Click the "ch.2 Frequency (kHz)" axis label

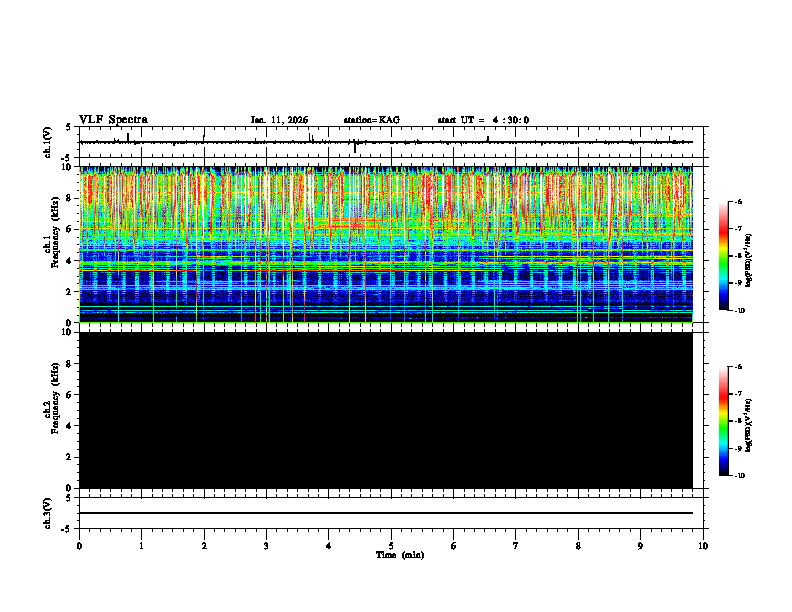[x=52, y=398]
